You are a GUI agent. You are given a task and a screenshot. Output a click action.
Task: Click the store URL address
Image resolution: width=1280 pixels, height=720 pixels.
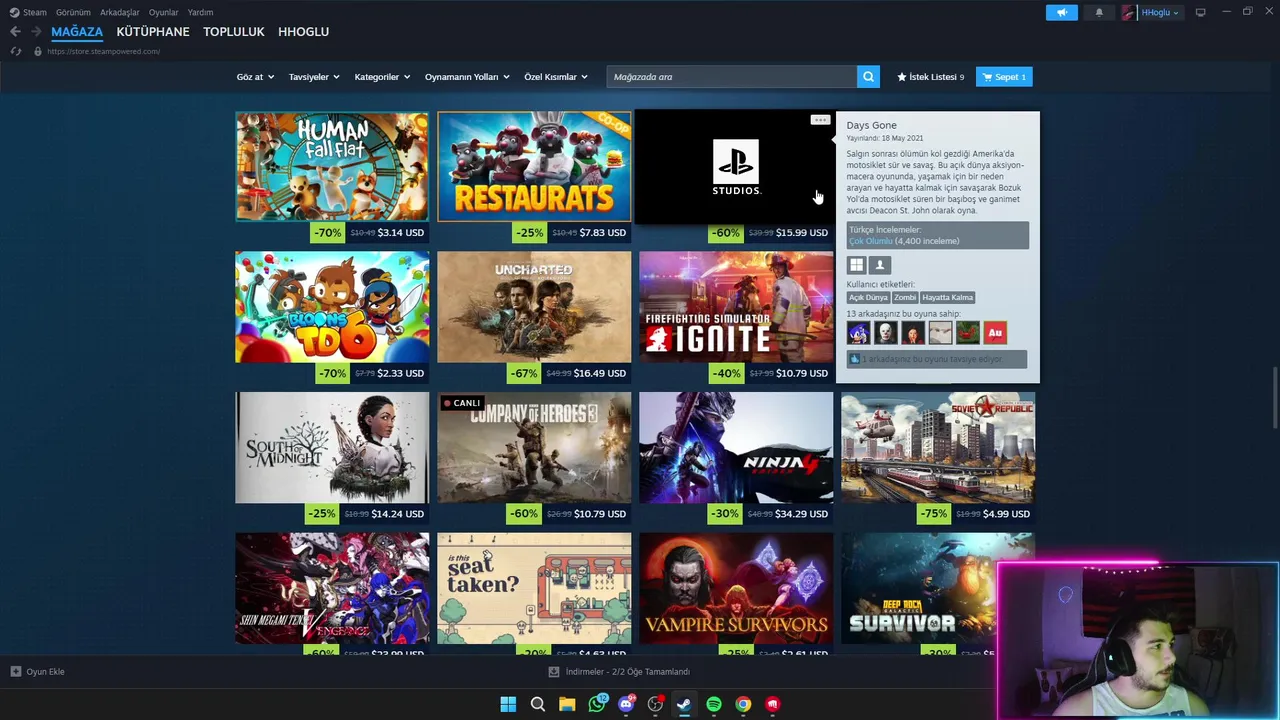104,51
